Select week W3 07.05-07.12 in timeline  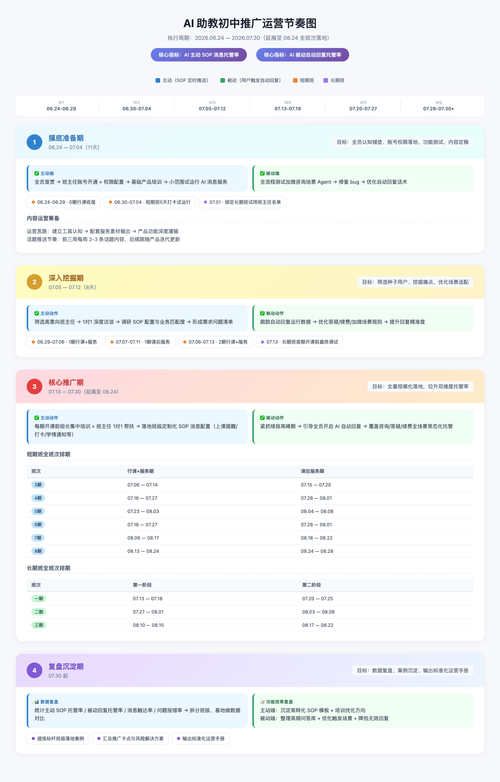pos(212,106)
